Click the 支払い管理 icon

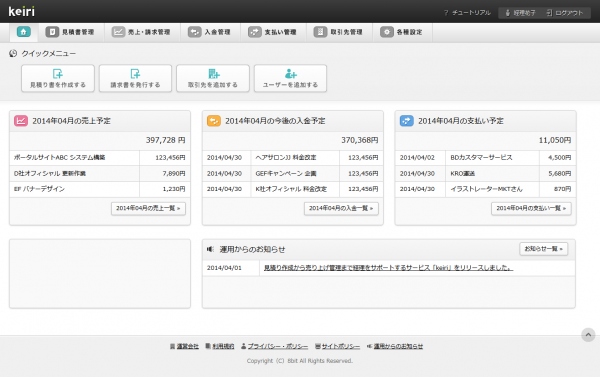[254, 32]
